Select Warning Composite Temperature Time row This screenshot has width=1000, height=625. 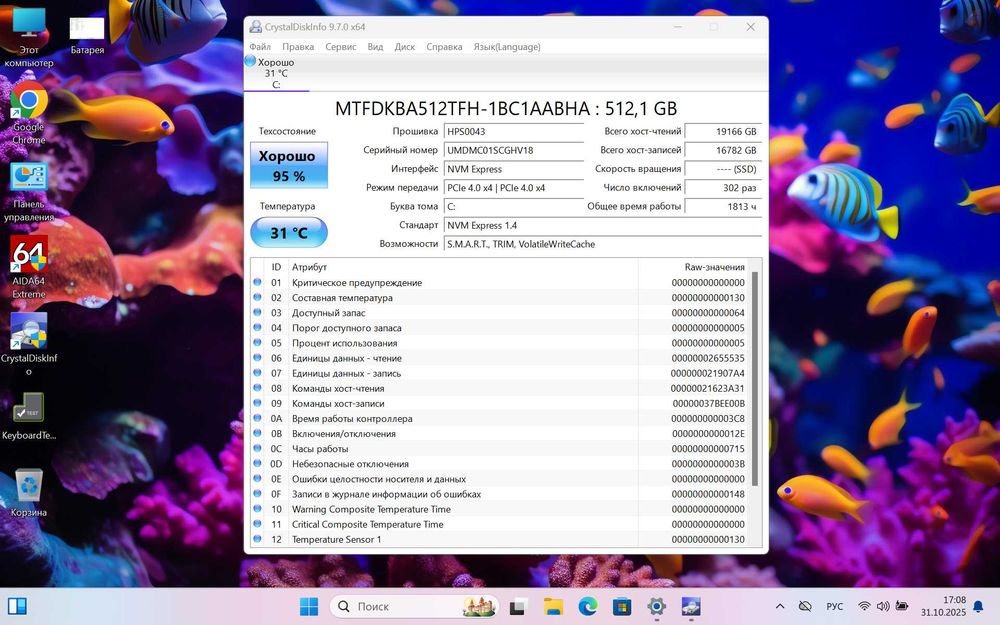(x=501, y=509)
